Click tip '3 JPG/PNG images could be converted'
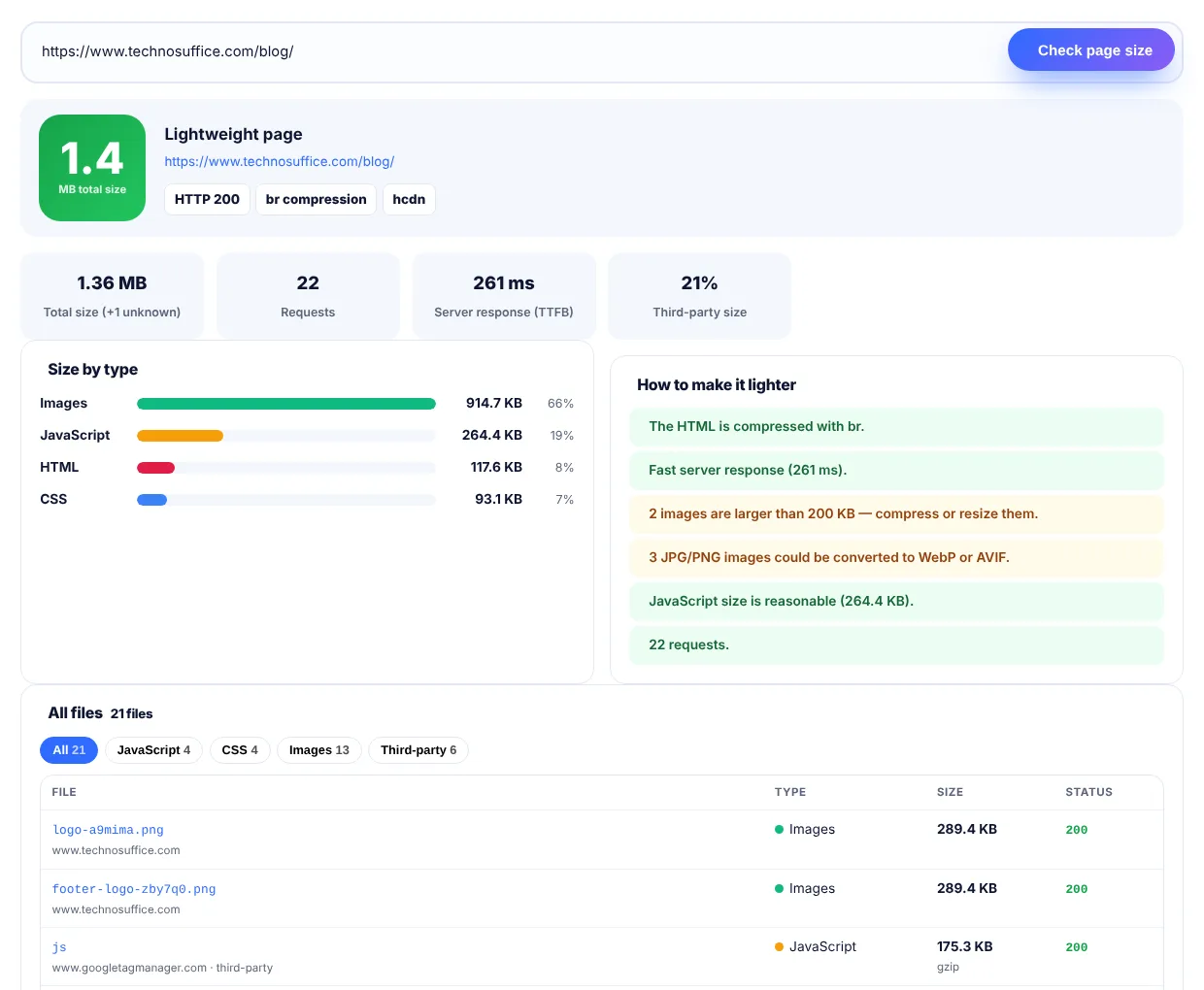This screenshot has width=1204, height=990. [896, 558]
